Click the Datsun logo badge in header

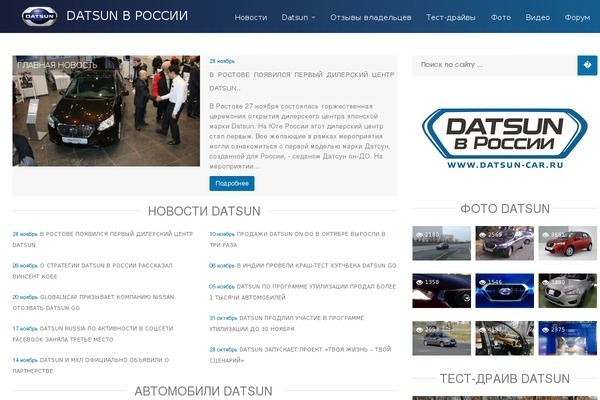coord(39,16)
